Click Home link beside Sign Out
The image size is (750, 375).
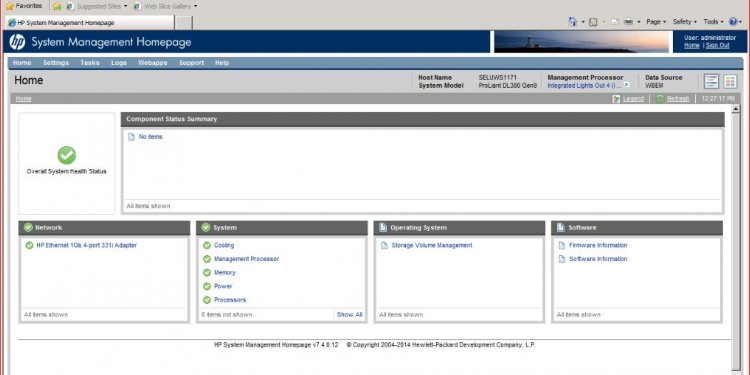point(692,45)
